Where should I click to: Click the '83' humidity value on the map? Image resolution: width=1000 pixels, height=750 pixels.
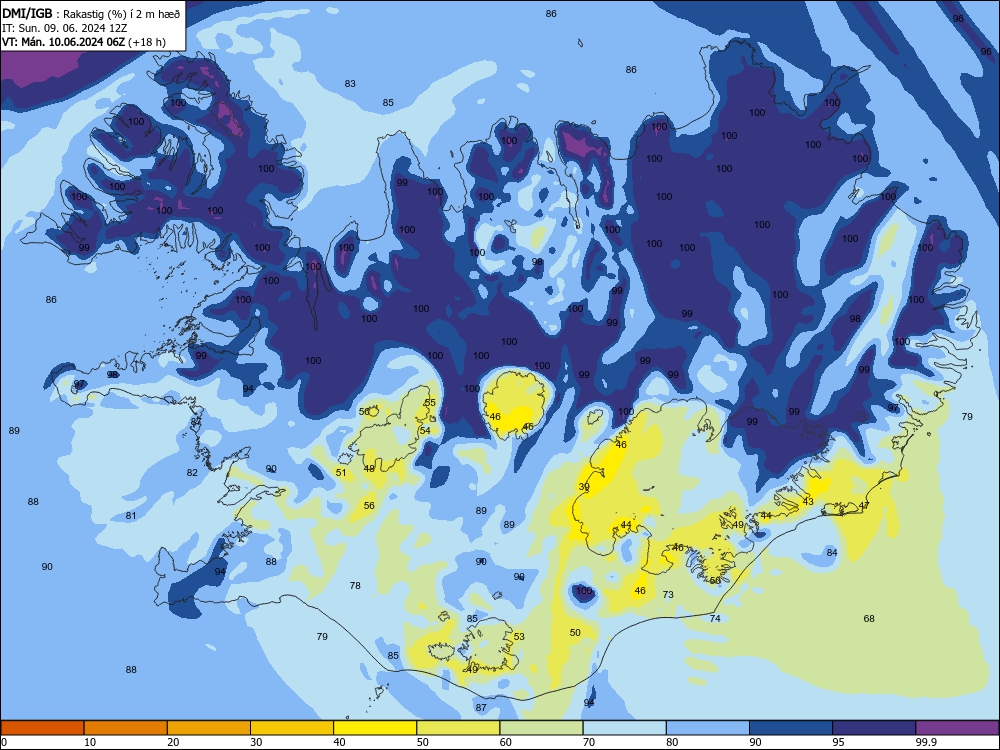pyautogui.click(x=350, y=84)
